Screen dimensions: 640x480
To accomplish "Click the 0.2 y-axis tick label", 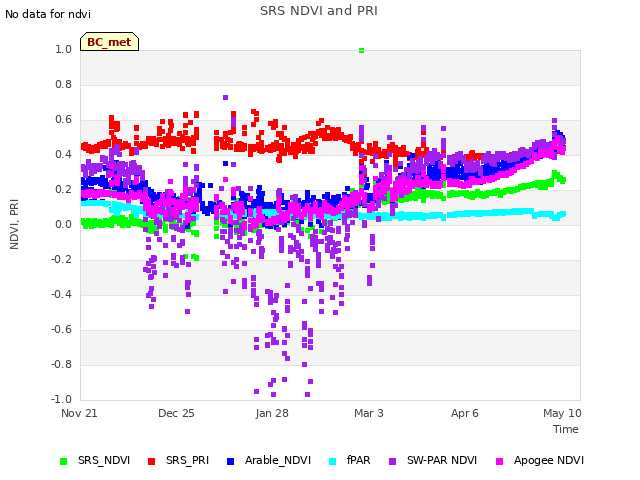I will coord(63,189).
